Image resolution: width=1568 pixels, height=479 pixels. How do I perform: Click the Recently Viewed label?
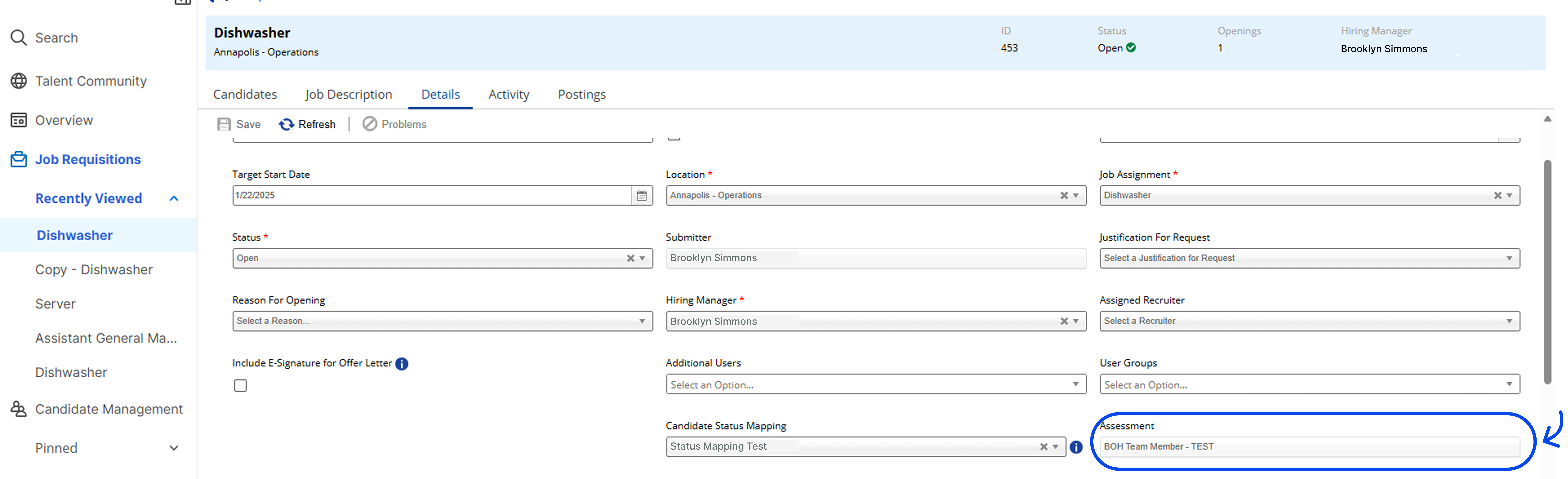[x=89, y=198]
